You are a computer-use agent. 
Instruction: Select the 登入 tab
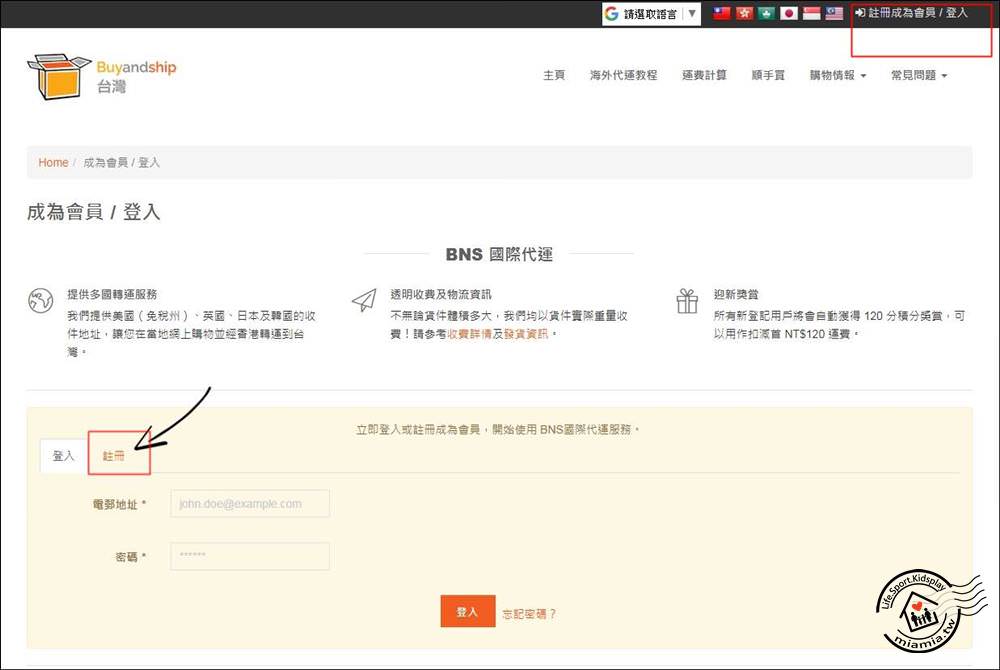point(63,456)
